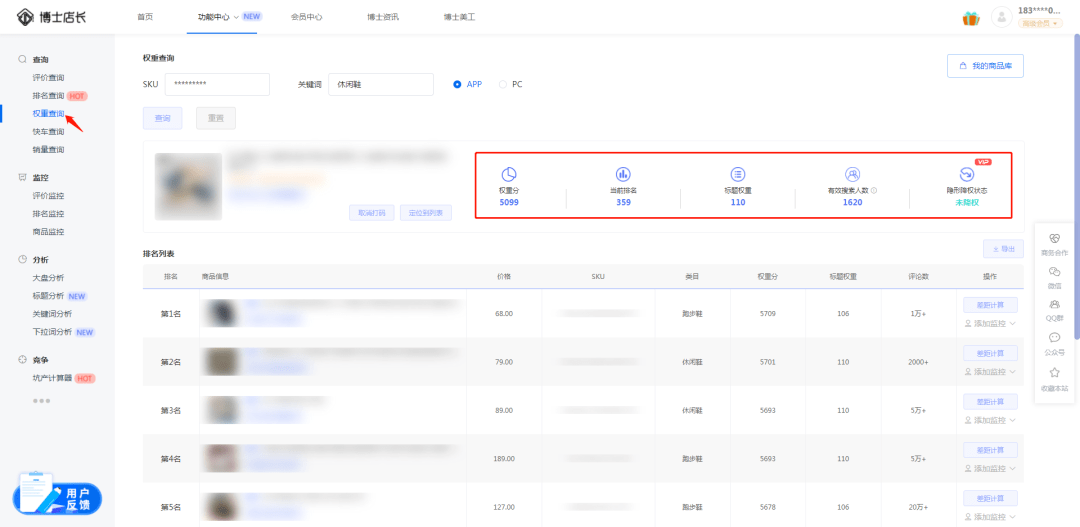
Task: Open the 博士美工 tab
Action: (x=459, y=17)
